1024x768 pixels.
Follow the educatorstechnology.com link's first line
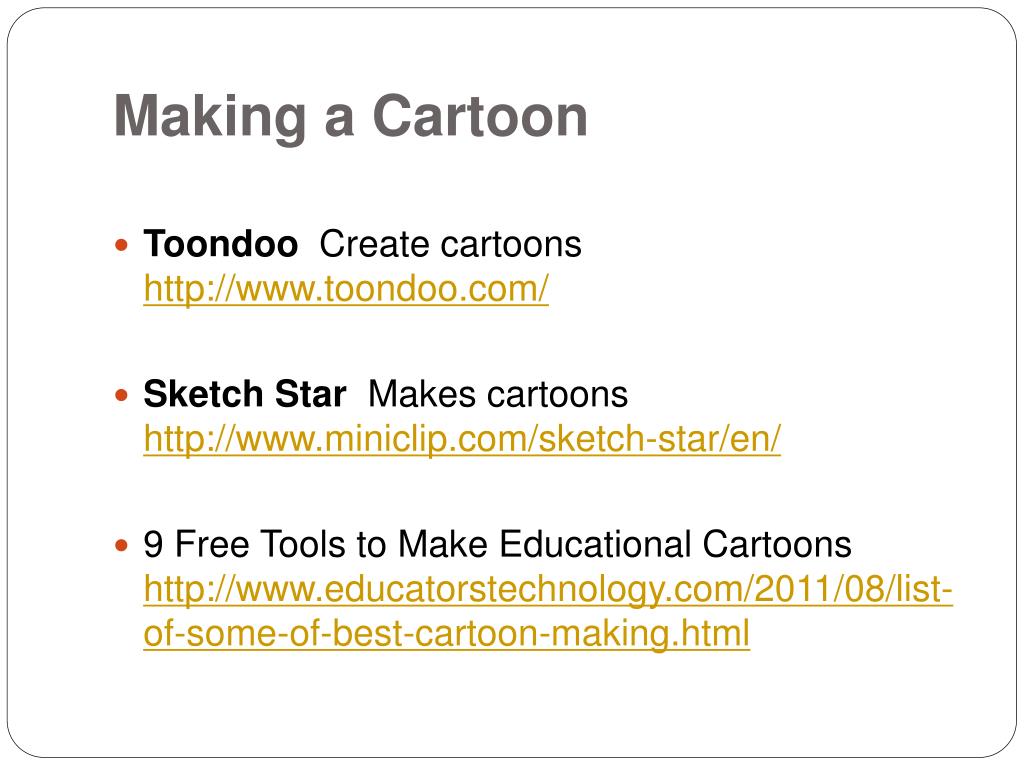(x=548, y=589)
